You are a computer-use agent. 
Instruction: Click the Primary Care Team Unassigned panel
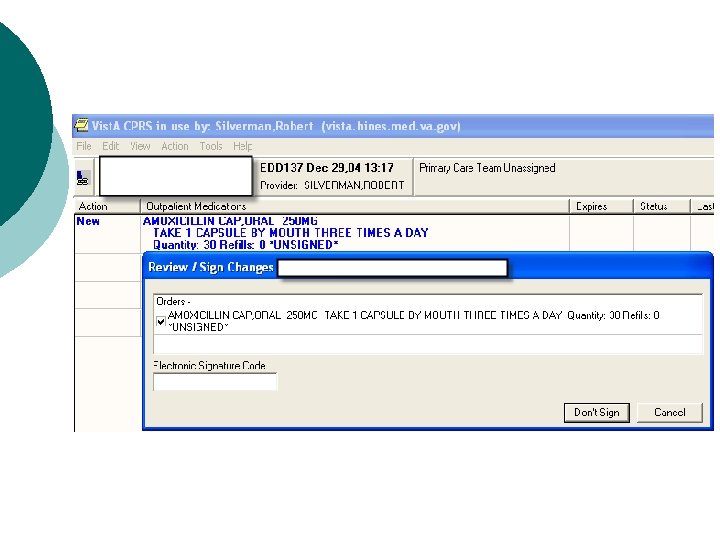coord(564,176)
